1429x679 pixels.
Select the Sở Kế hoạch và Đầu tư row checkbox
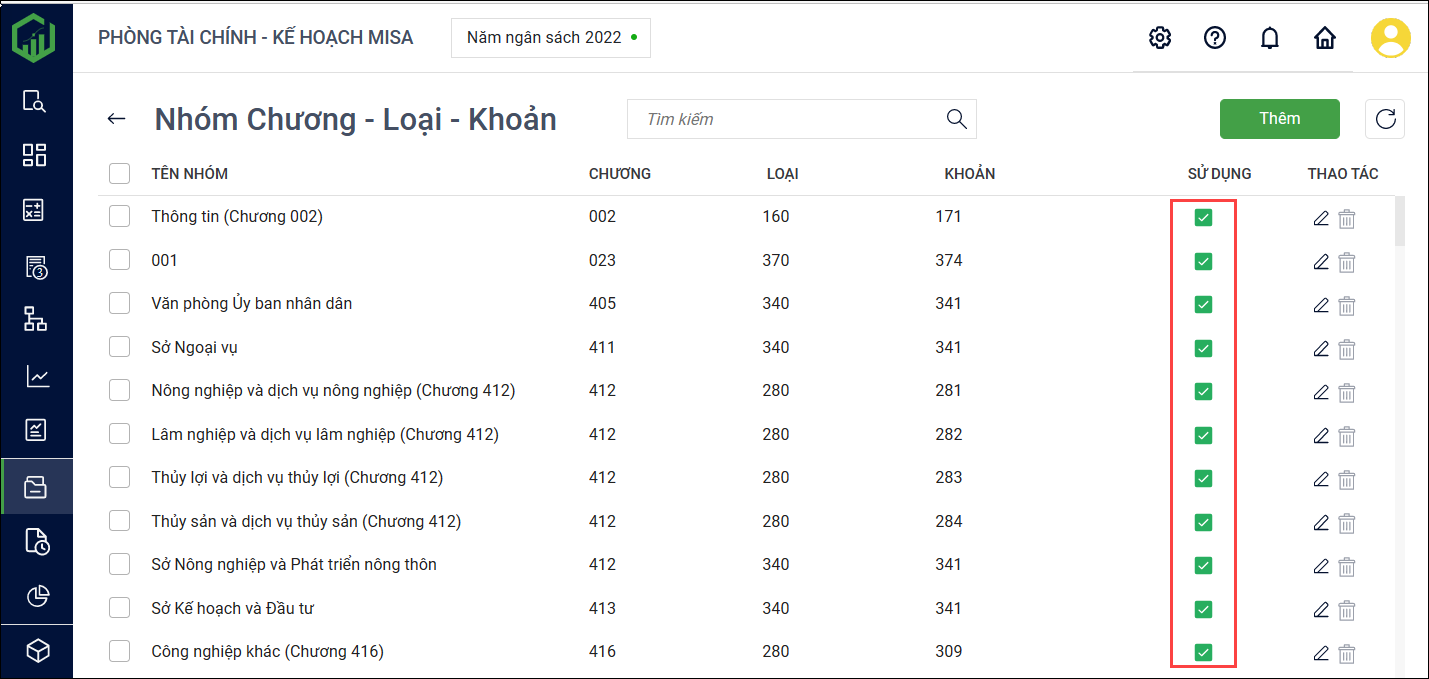coord(120,608)
